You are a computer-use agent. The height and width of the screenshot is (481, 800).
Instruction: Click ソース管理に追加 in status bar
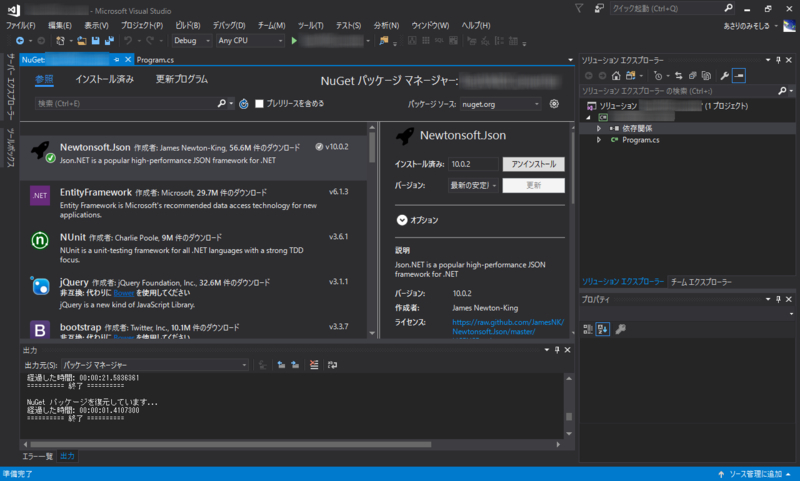(x=755, y=474)
